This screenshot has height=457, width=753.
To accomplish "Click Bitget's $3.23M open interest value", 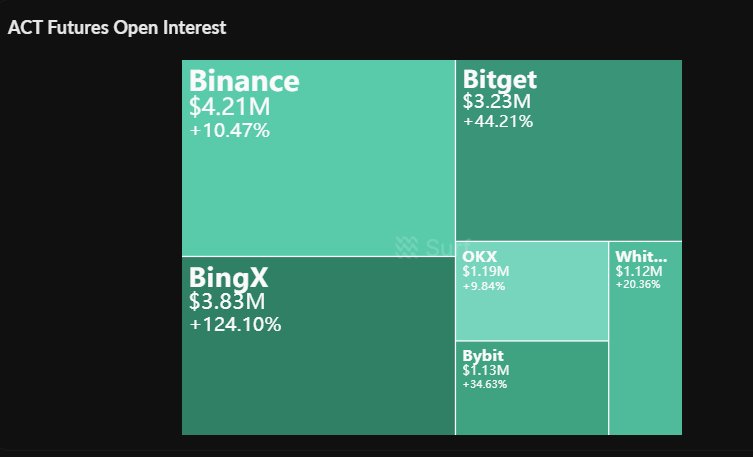I will (496, 101).
